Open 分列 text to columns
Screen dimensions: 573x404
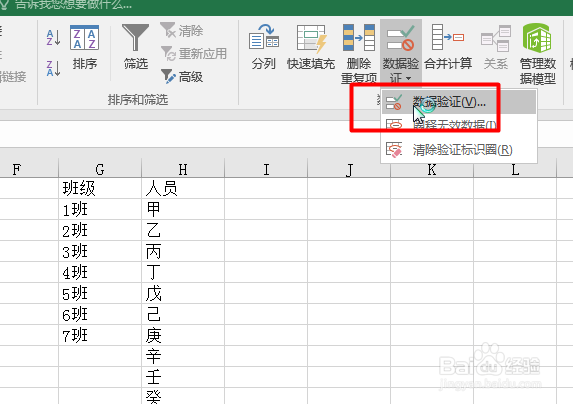pyautogui.click(x=263, y=47)
